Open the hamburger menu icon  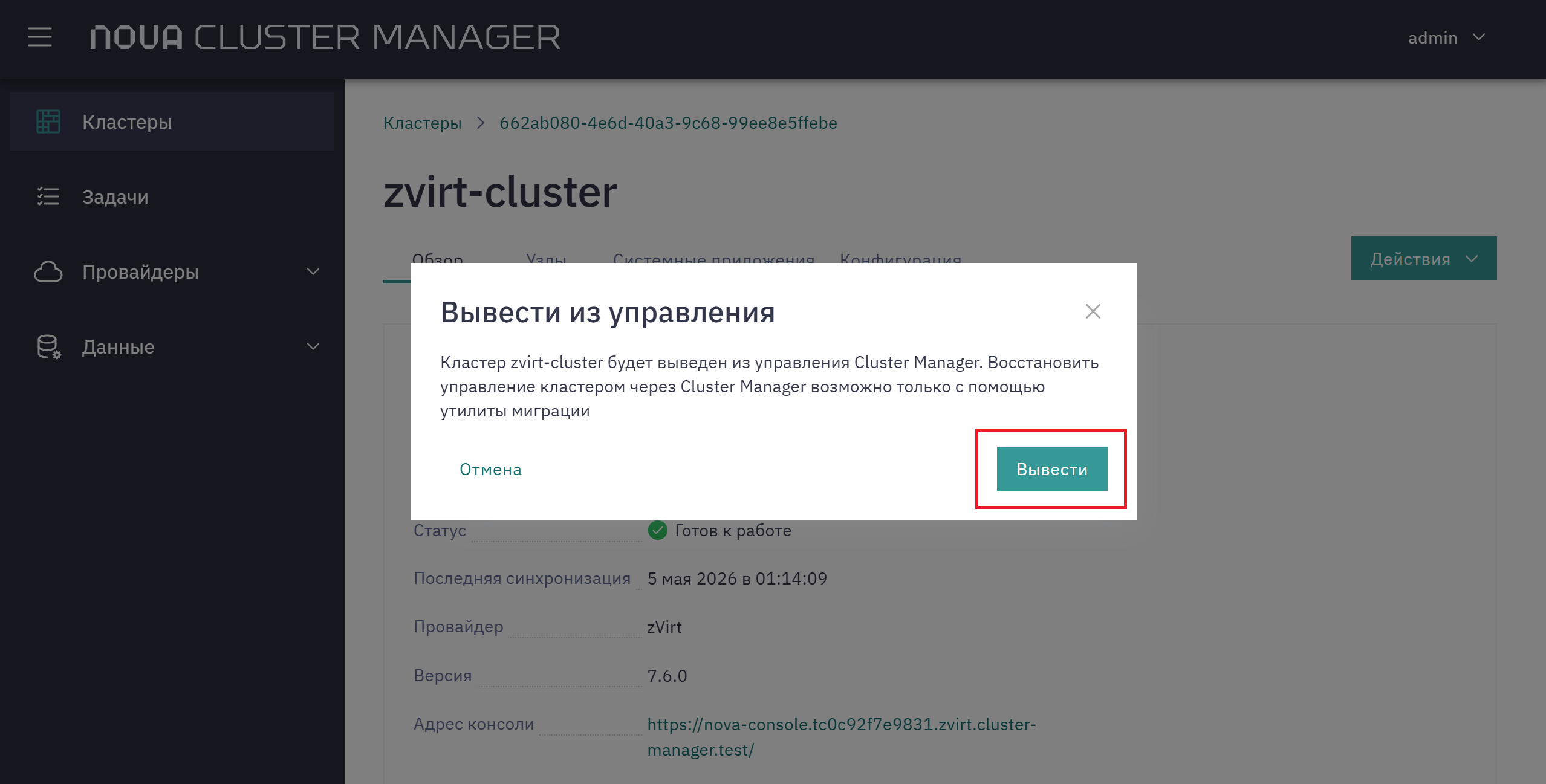(40, 37)
